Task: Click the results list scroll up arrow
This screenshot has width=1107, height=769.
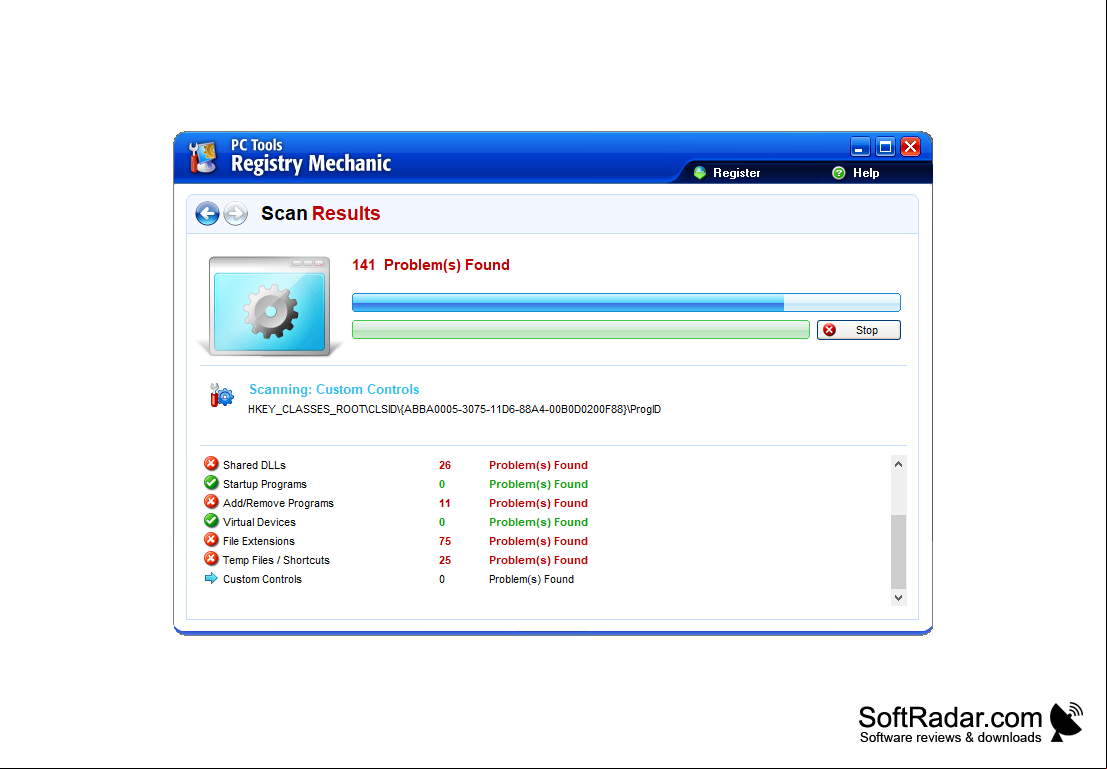Action: pos(898,464)
